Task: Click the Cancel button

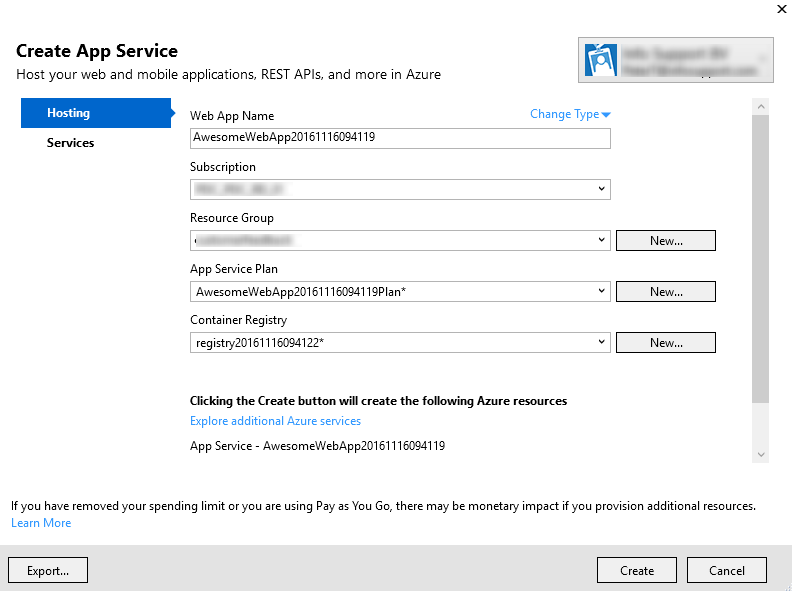Action: tap(727, 570)
